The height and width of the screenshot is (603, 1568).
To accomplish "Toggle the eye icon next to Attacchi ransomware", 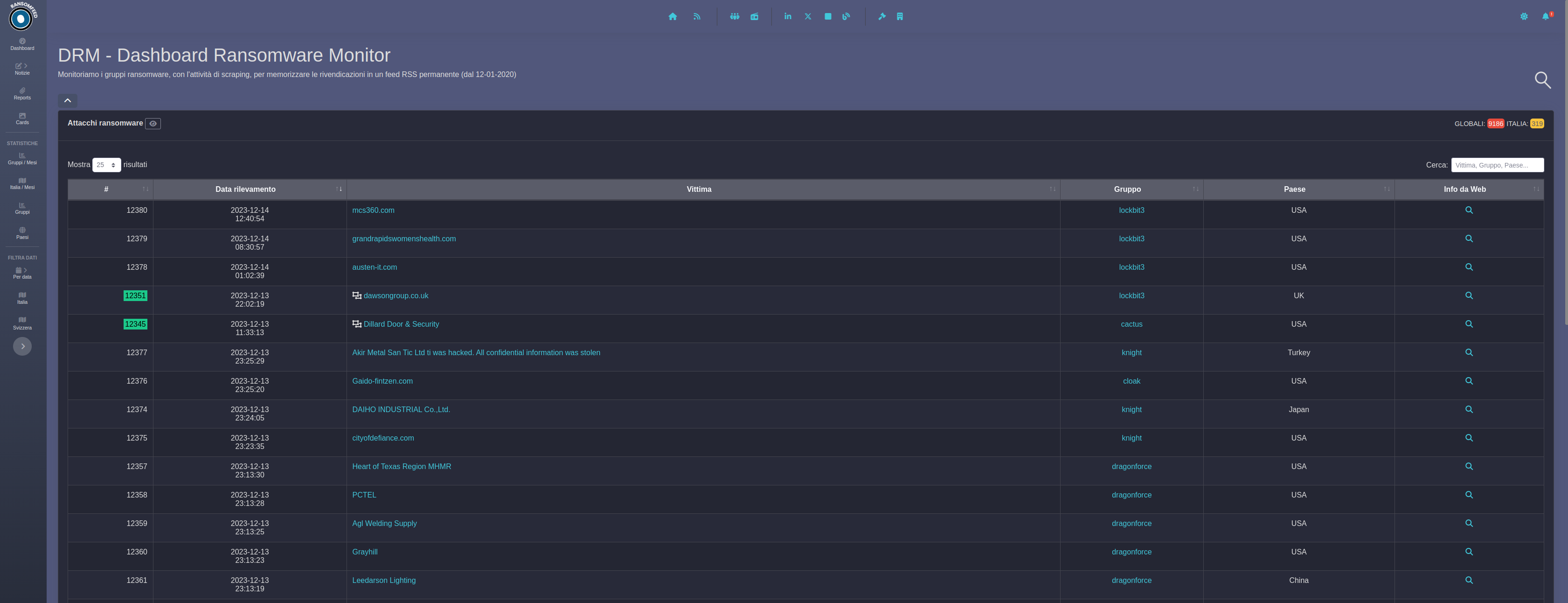I will [153, 124].
